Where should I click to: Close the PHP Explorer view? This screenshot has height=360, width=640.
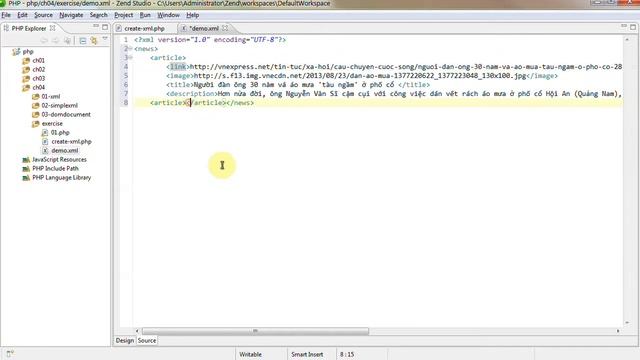point(53,28)
